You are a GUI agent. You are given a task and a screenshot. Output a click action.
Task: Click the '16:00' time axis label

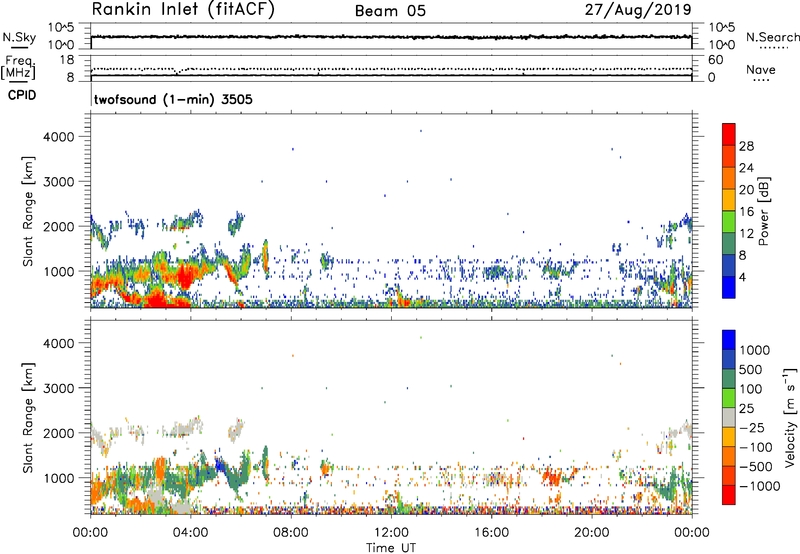[491, 533]
